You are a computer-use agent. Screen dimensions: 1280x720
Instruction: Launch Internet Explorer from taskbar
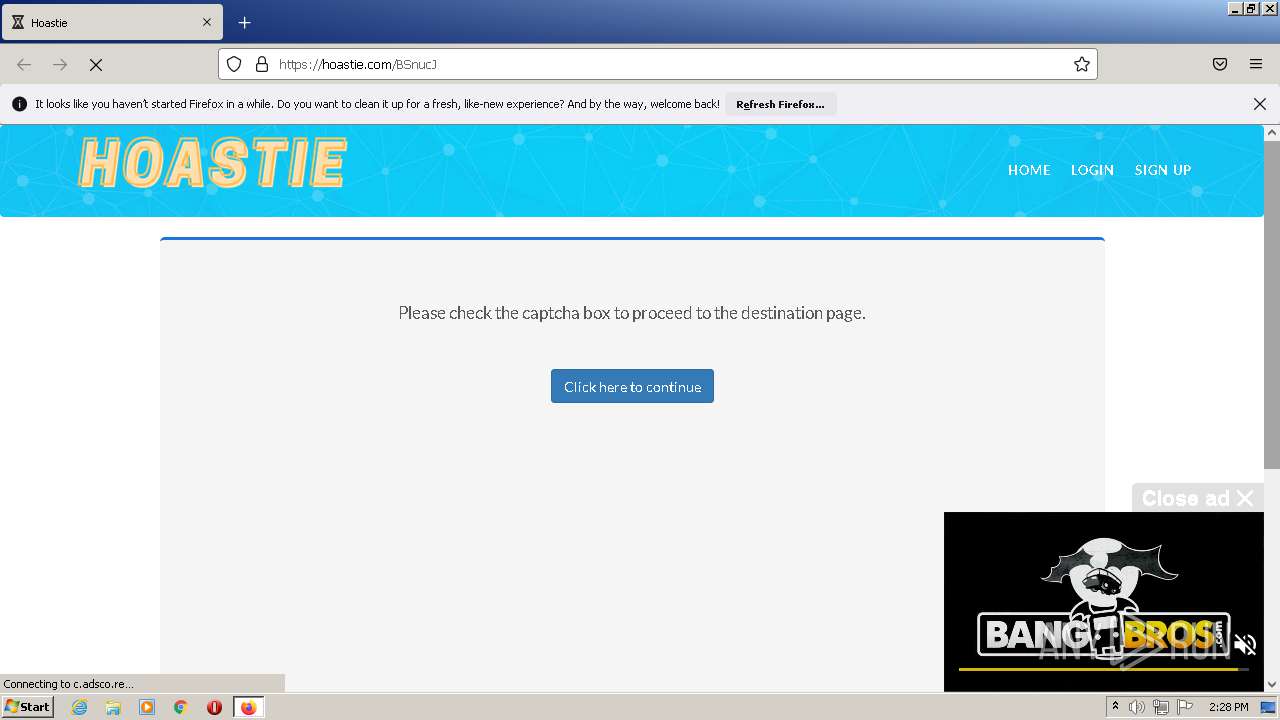pyautogui.click(x=79, y=707)
